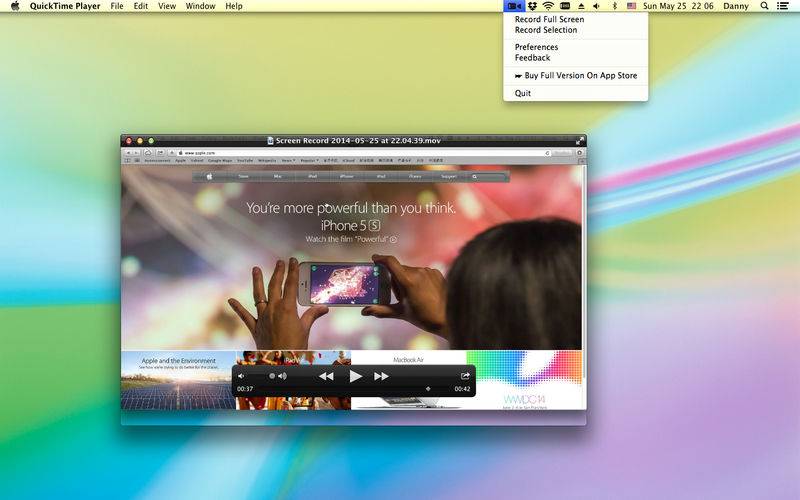Click the 00:42 remaining time label
Viewport: 800px width, 500px height.
pos(462,389)
